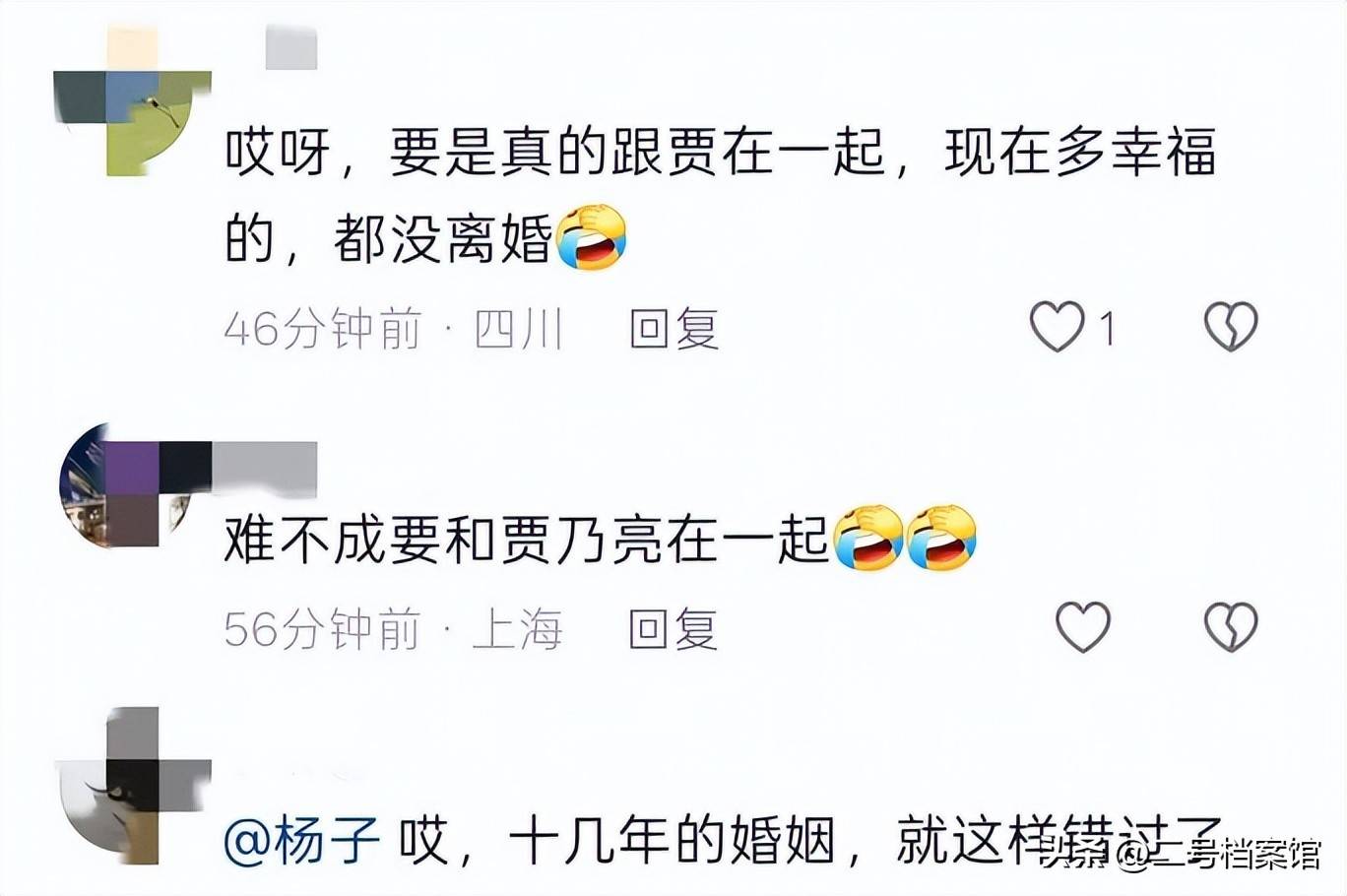Select the 哎呀，要是真的跟贾在一起 comment text
Screen dimensions: 1347x896
point(721,196)
